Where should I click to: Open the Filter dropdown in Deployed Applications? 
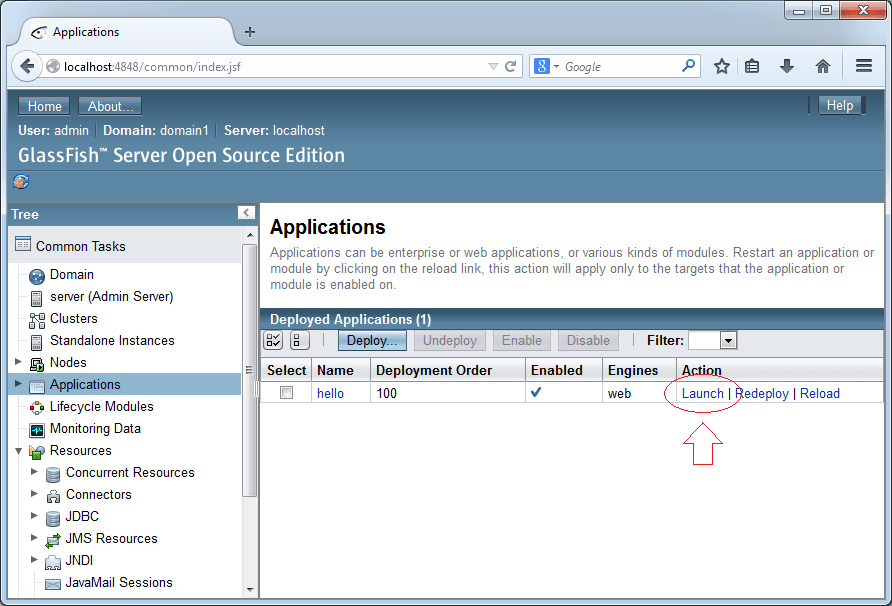click(727, 340)
